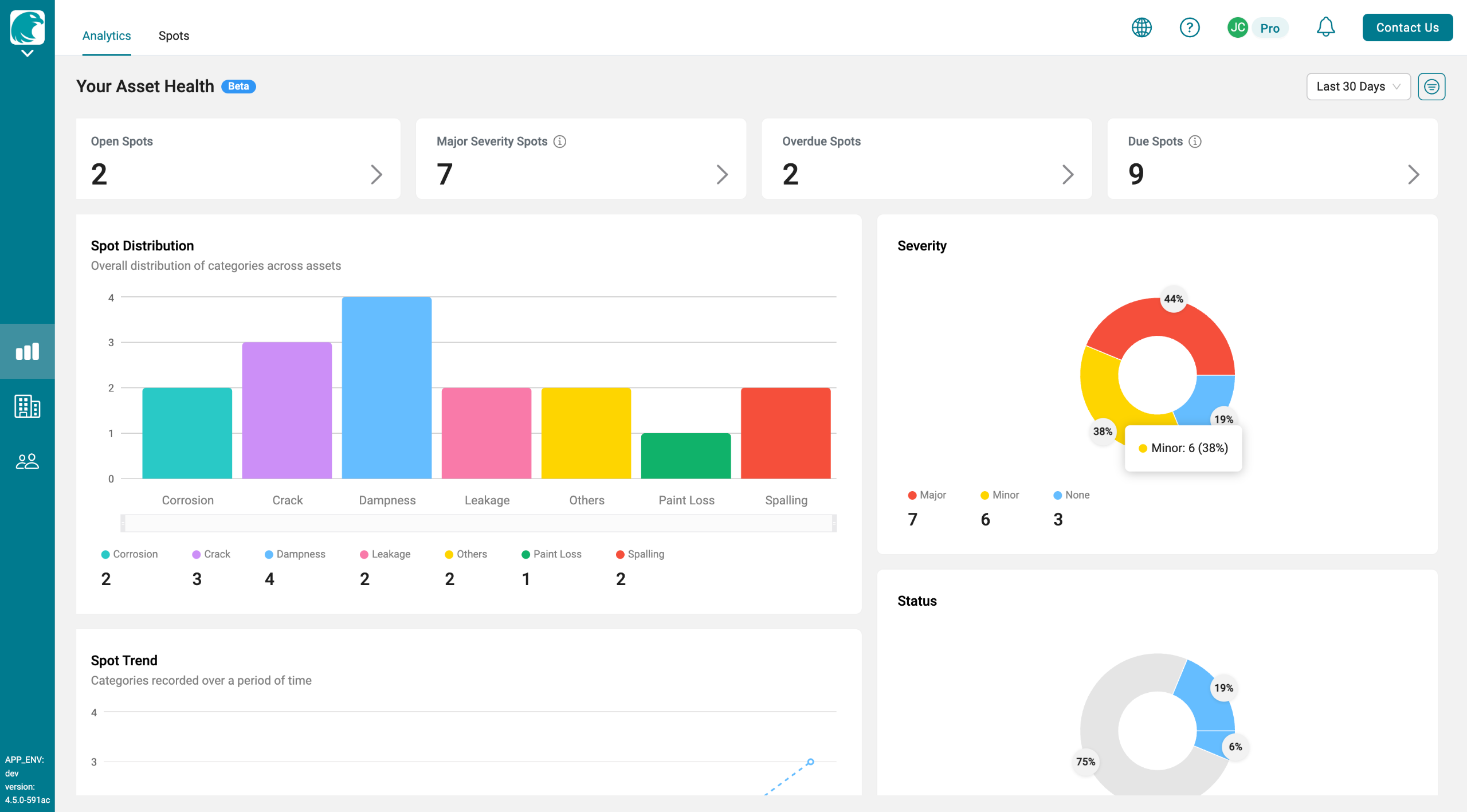Click the help question mark icon
This screenshot has width=1467, height=812.
pos(1189,28)
